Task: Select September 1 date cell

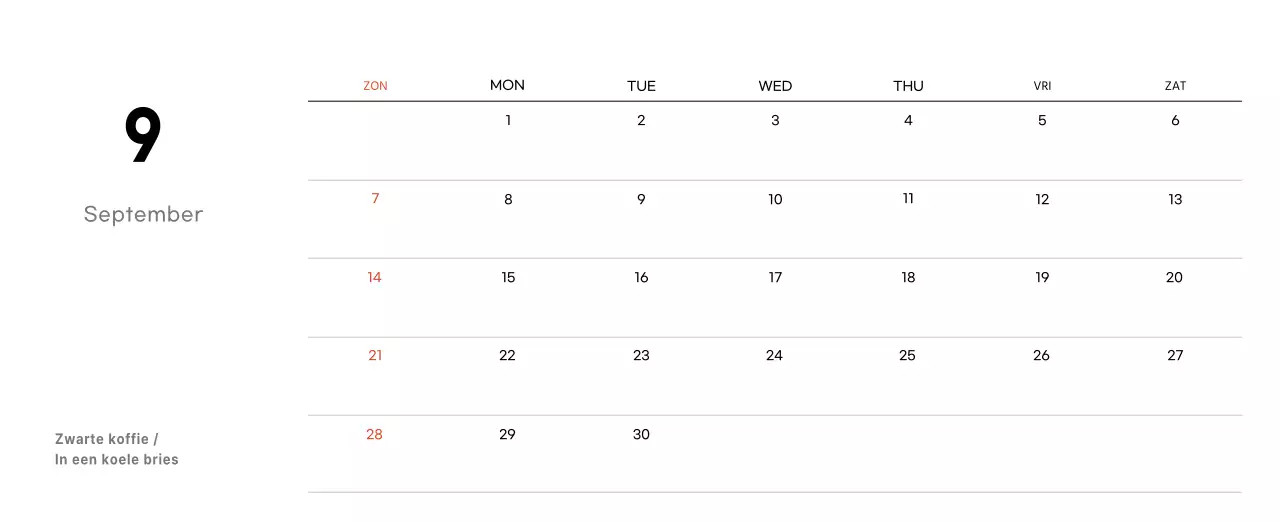Action: [508, 121]
